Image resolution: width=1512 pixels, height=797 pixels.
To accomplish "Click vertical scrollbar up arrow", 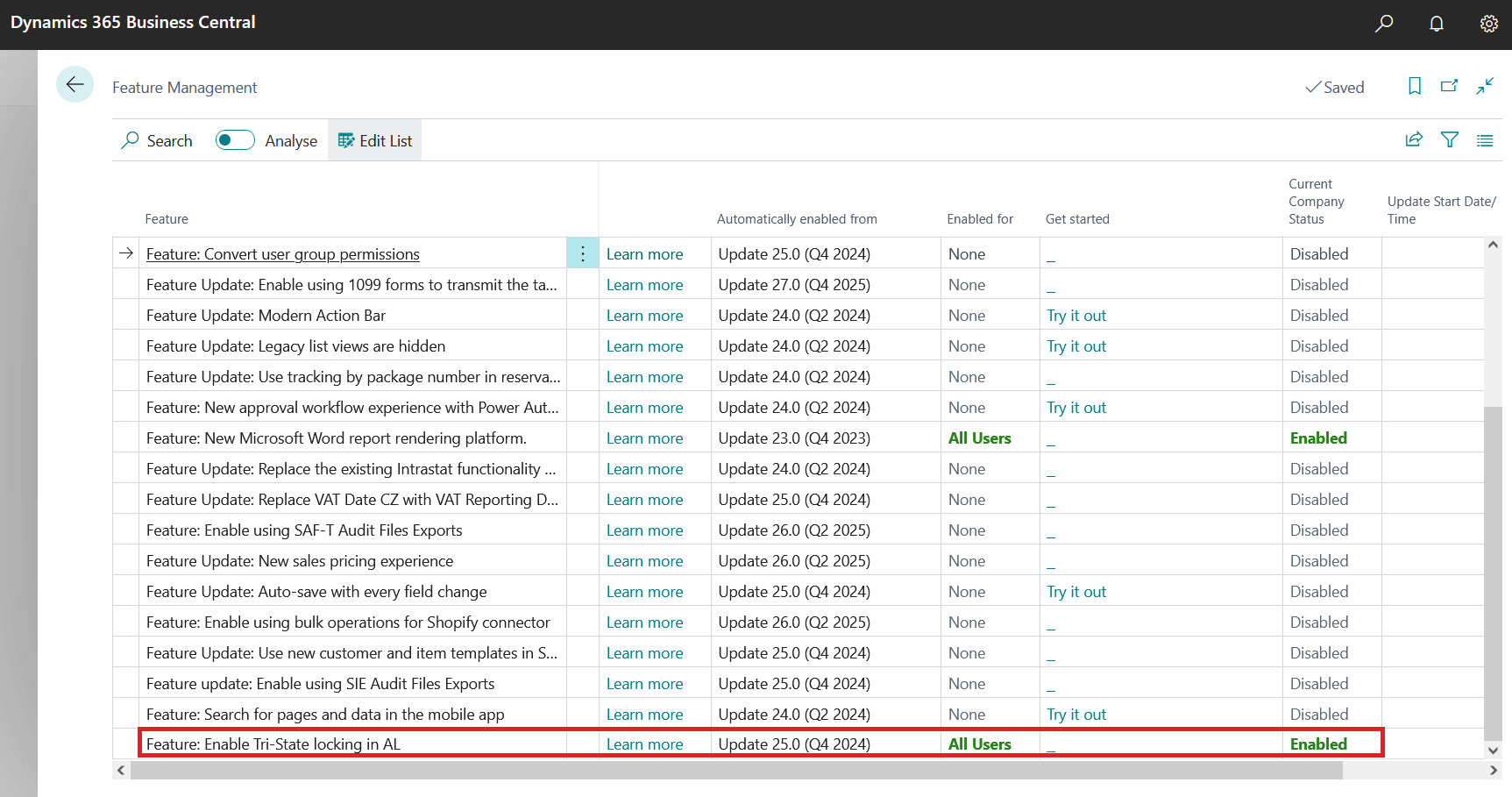I will coord(1493,245).
